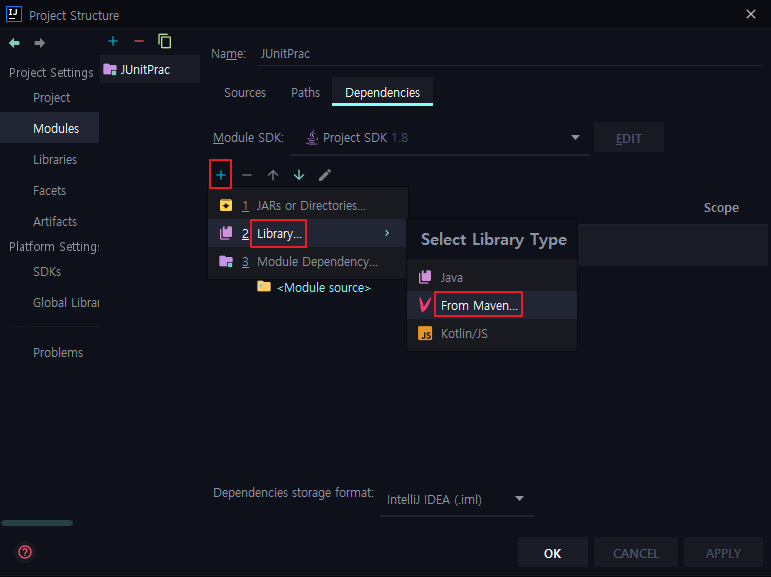The image size is (771, 577).
Task: Close the Project Structure dialog
Action: tap(751, 14)
